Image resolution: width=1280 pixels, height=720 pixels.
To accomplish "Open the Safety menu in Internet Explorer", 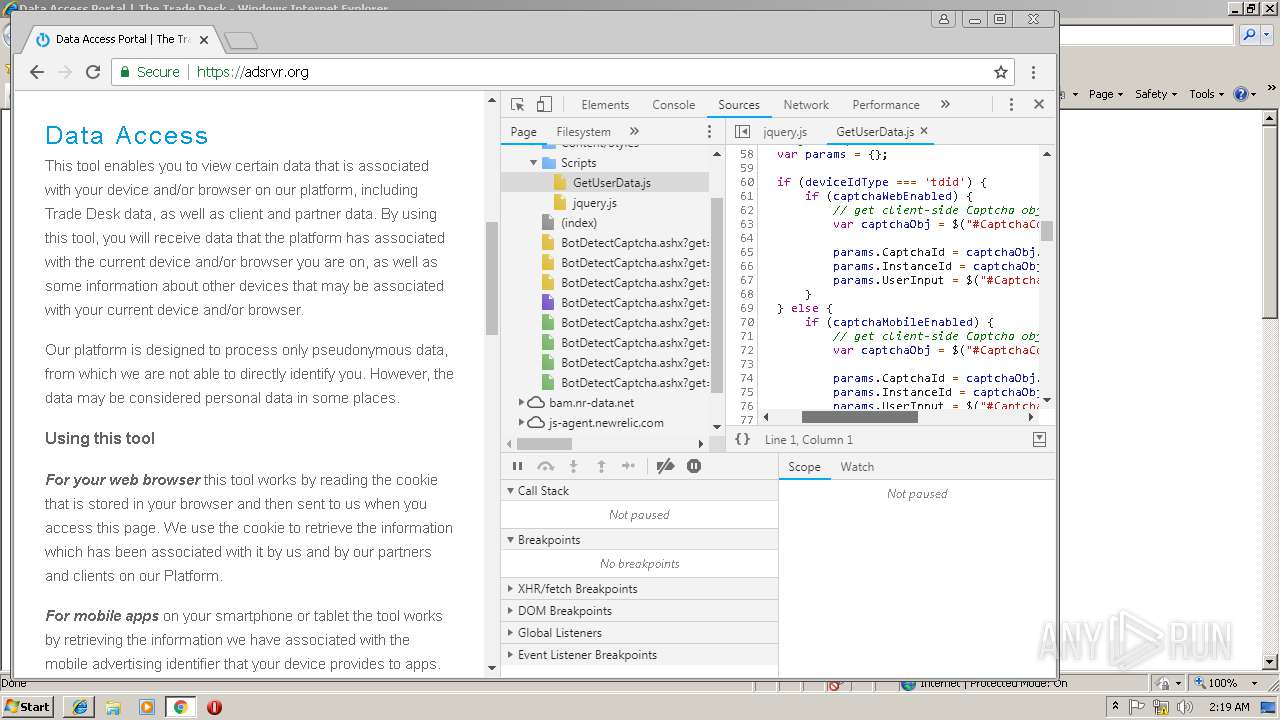I will click(1155, 94).
